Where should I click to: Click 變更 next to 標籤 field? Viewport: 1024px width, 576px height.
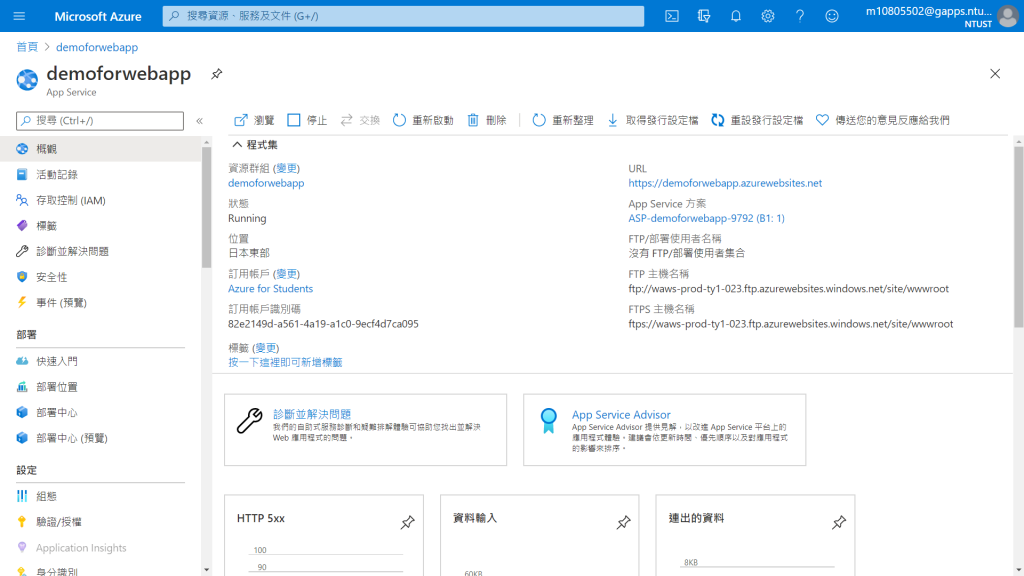pyautogui.click(x=266, y=348)
